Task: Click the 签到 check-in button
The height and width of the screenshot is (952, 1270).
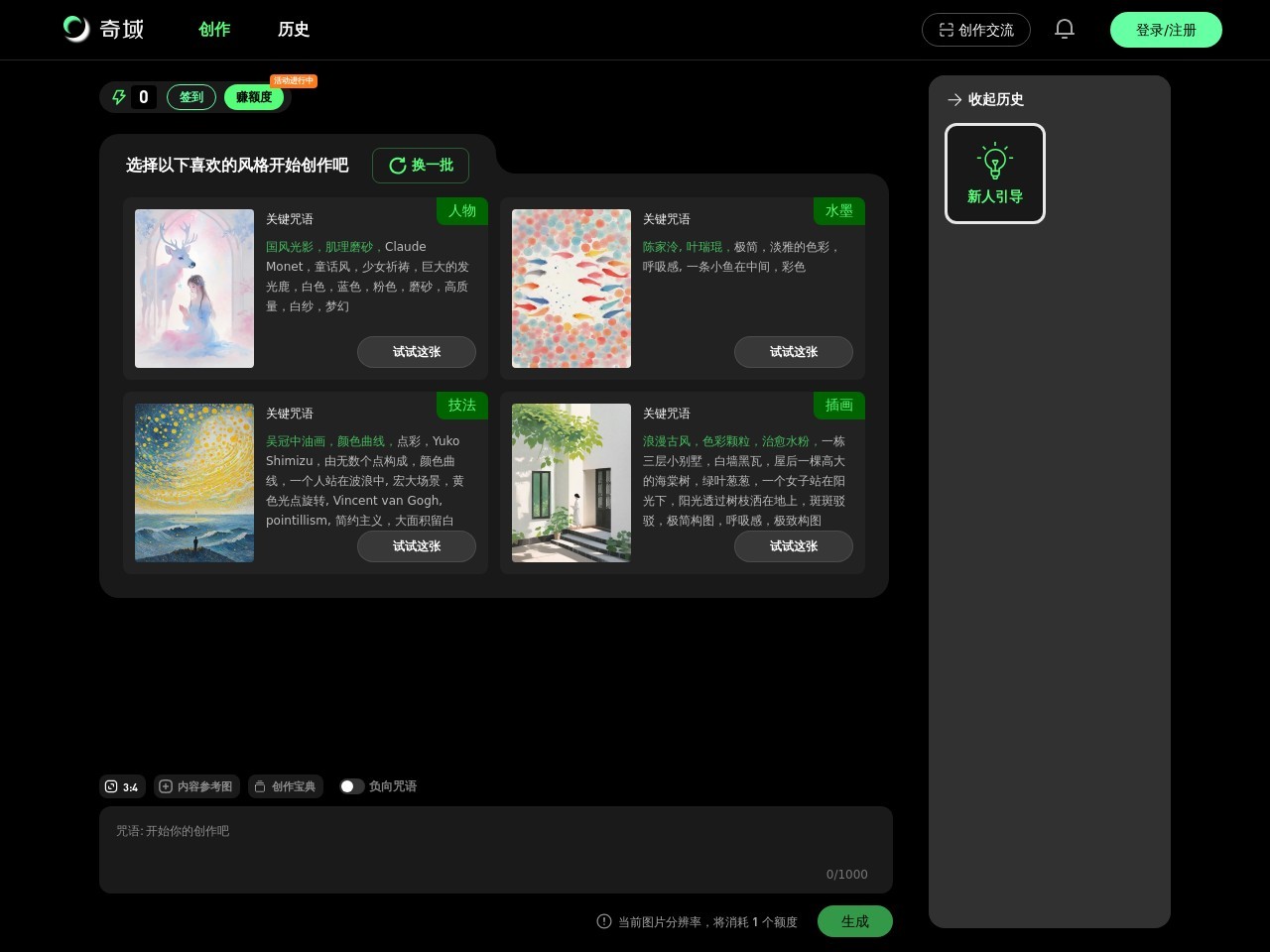Action: (190, 97)
